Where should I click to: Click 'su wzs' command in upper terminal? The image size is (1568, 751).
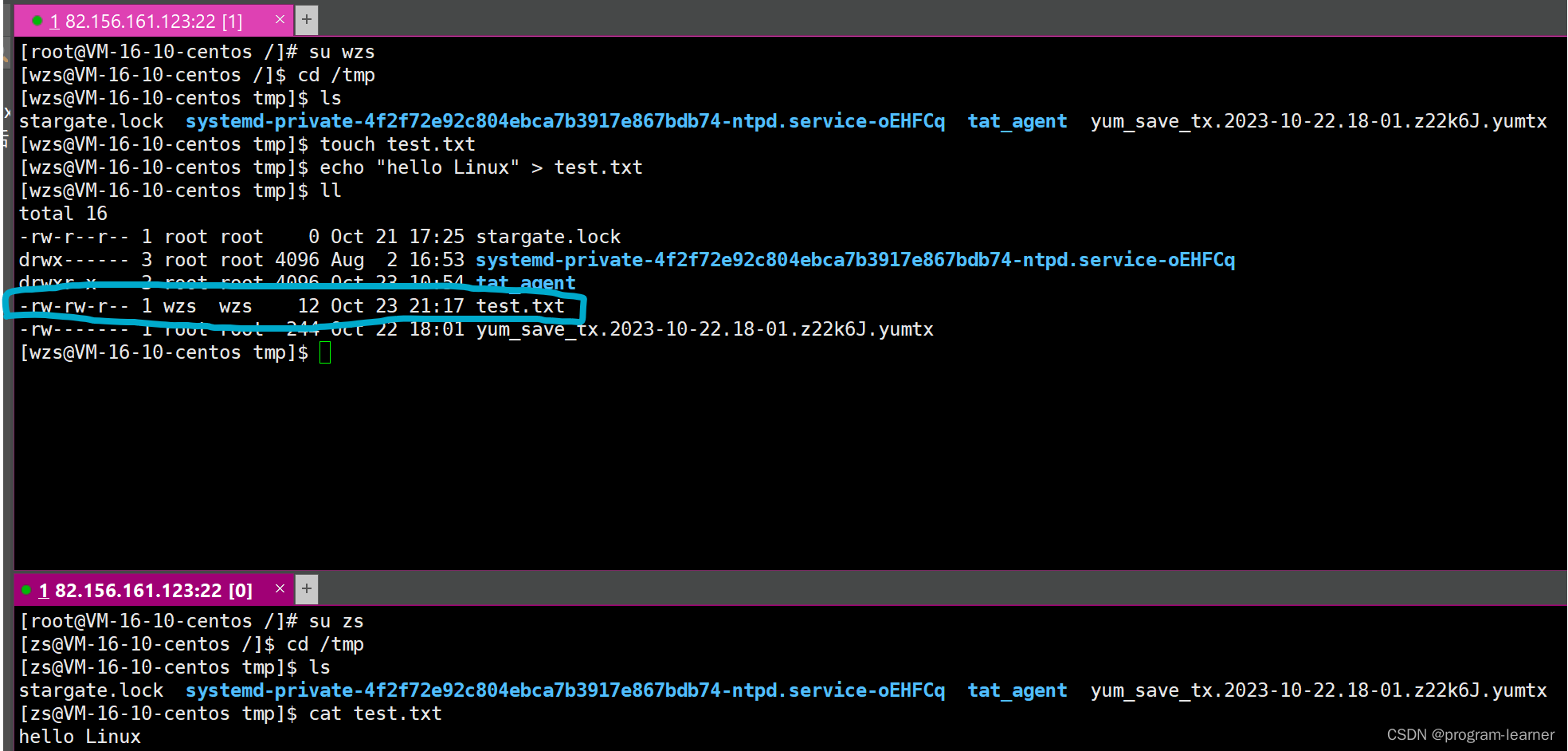tap(342, 52)
